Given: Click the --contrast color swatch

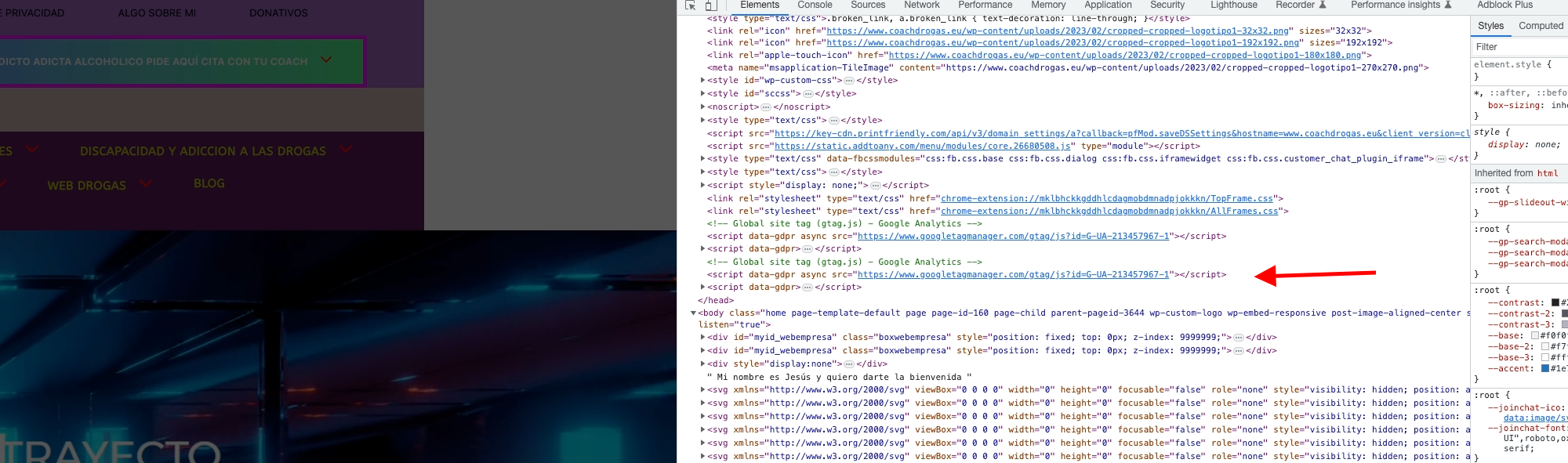Looking at the screenshot, I should (1555, 302).
